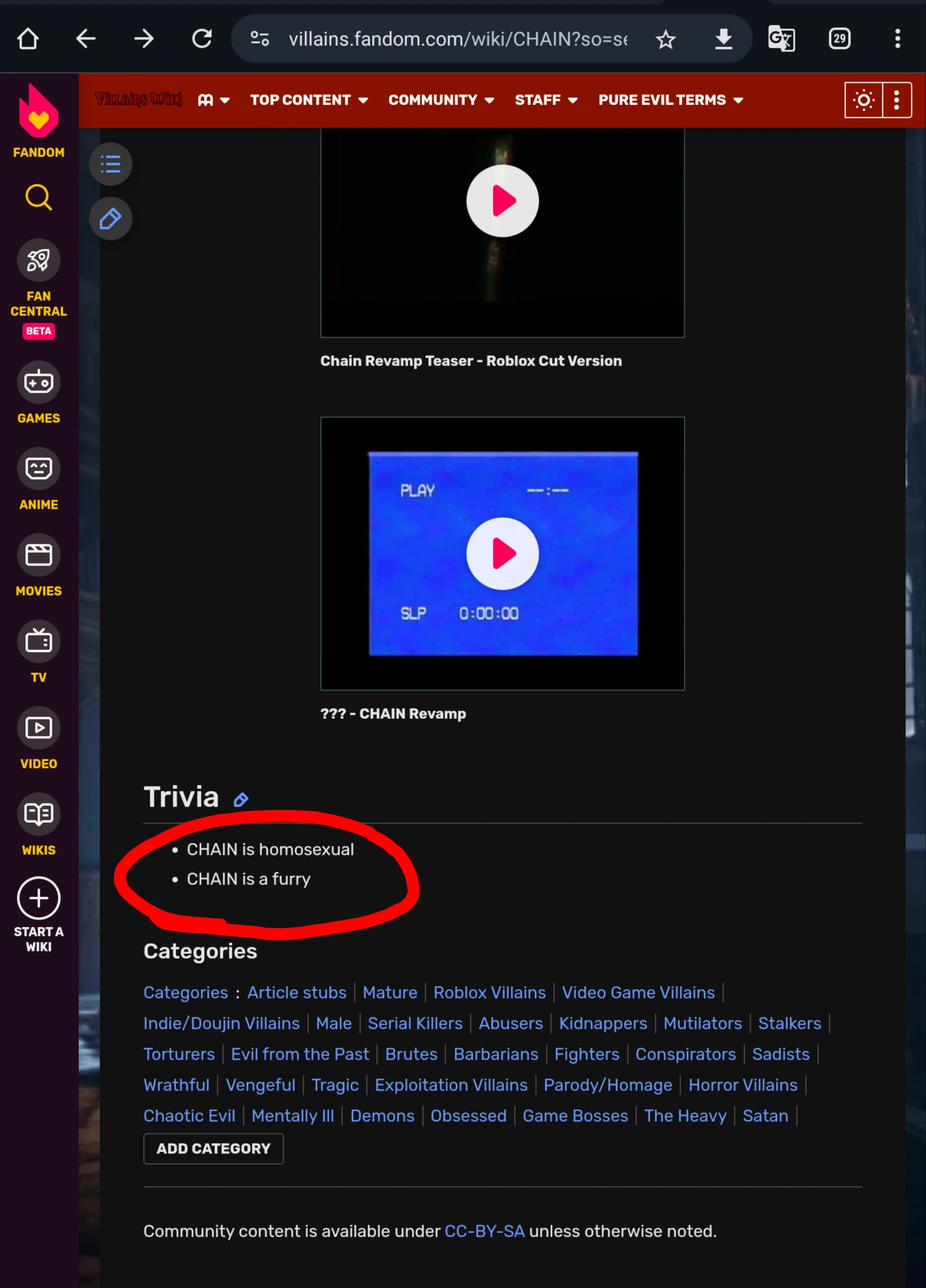
Task: Open Satan category
Action: 765,1116
